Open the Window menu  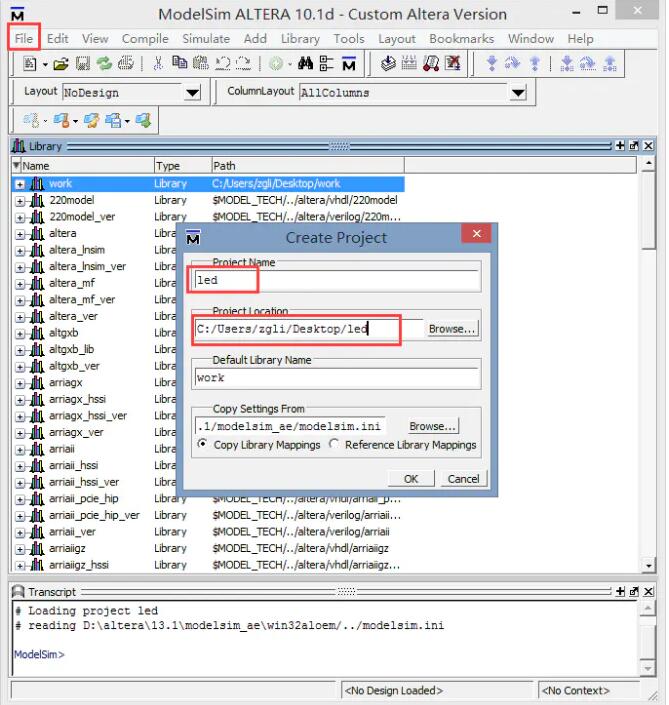tap(531, 39)
